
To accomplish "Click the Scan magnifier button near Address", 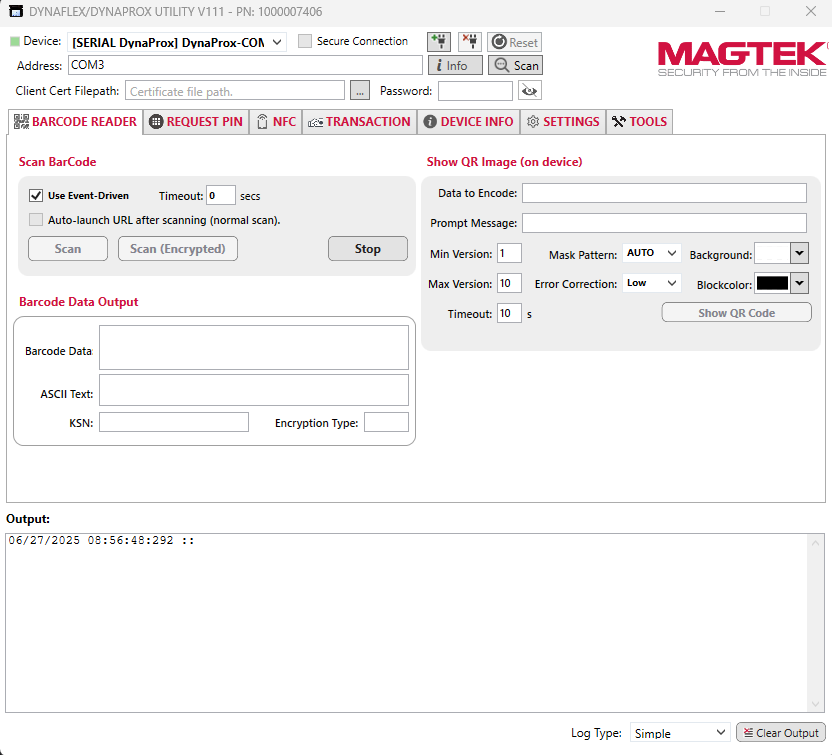I will coord(515,65).
